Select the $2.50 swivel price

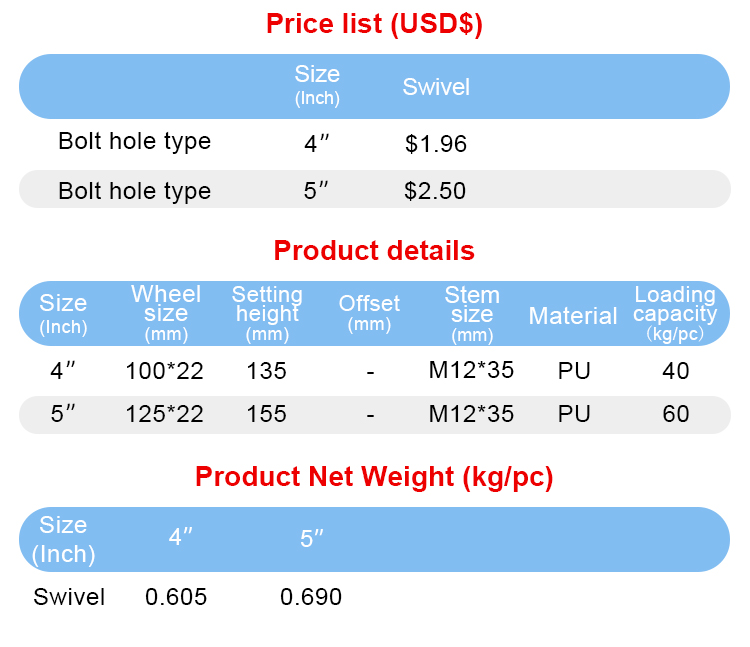(x=435, y=191)
